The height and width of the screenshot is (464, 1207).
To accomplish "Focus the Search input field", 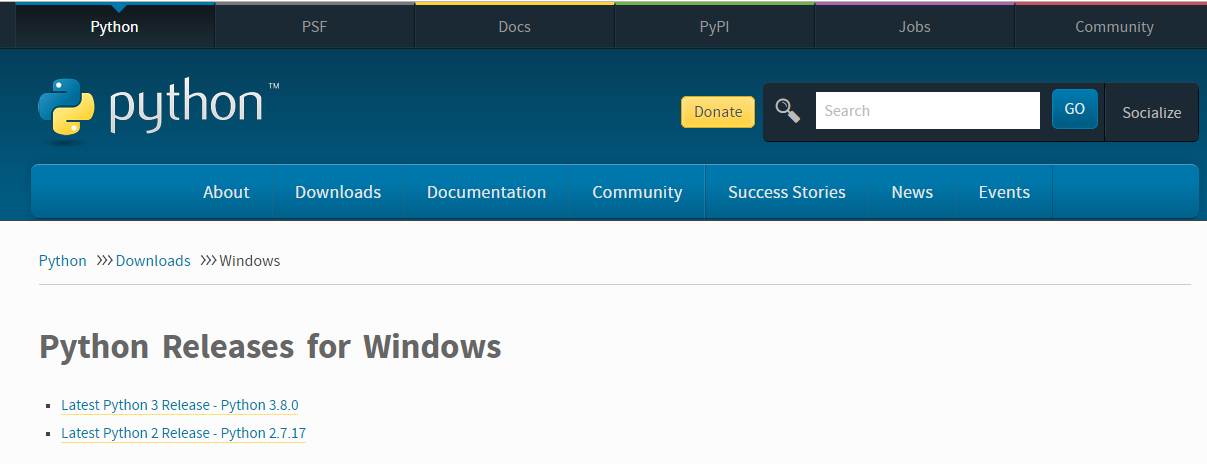I will [927, 110].
